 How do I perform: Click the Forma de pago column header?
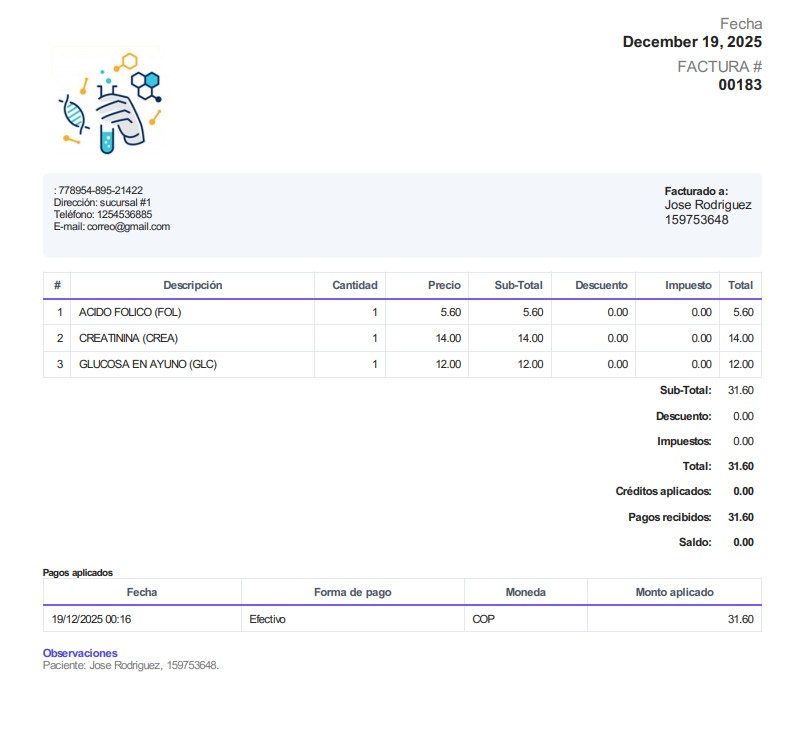(352, 593)
